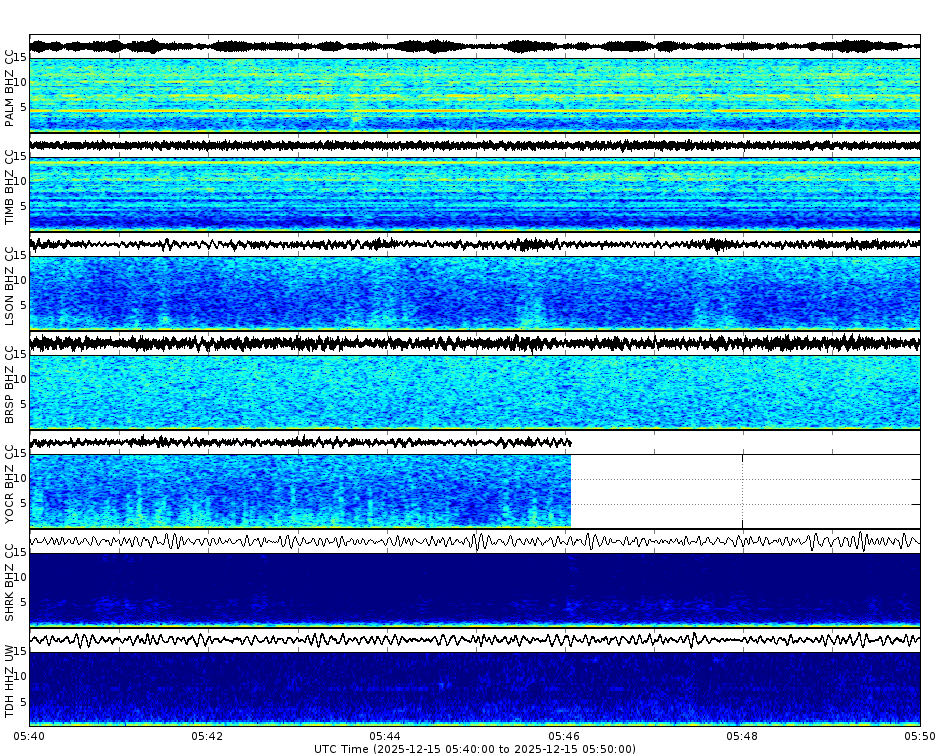Click the UTC Time axis title text
The image size is (950, 756).
tap(475, 745)
